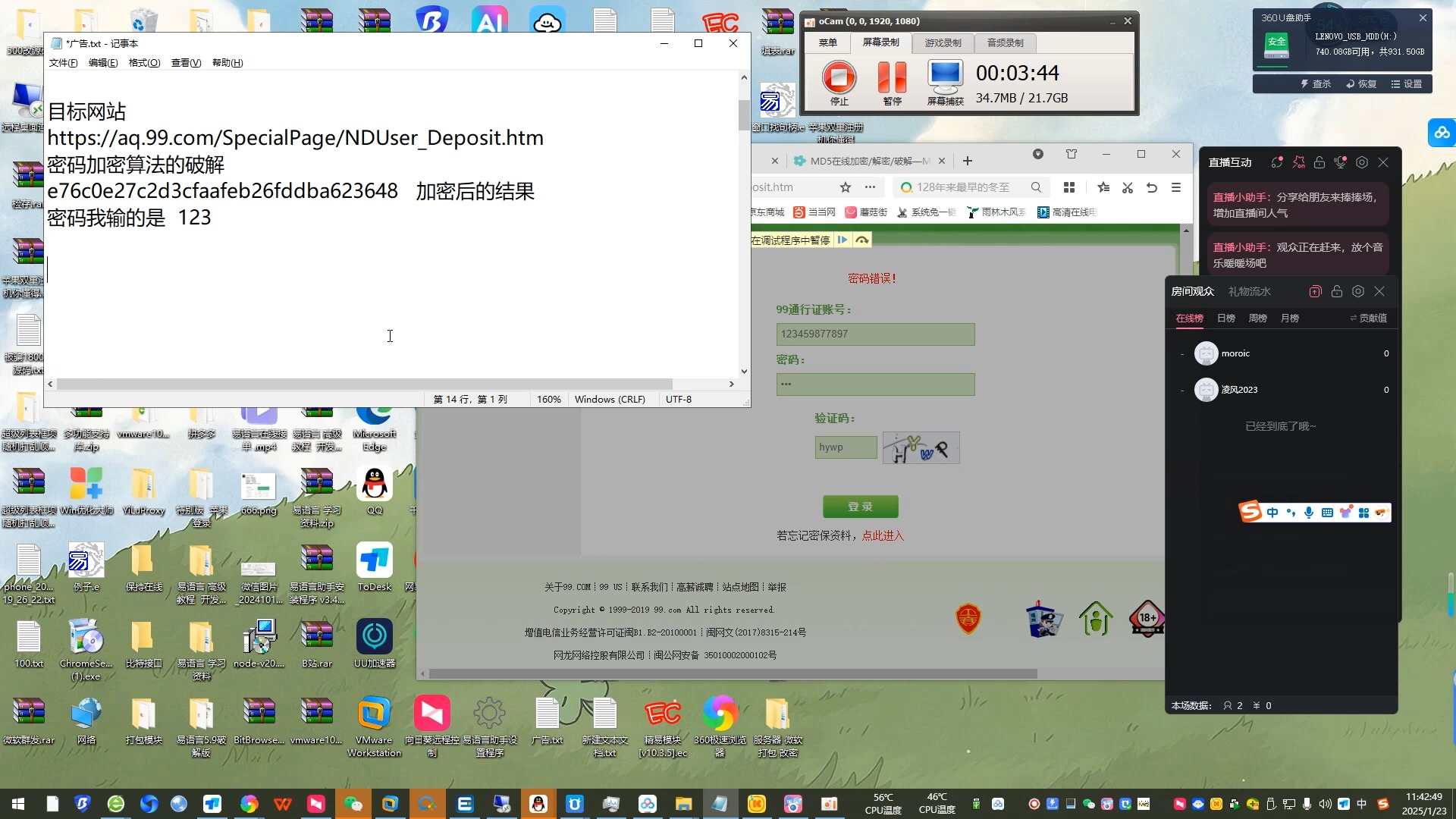Image resolution: width=1456 pixels, height=819 pixels.
Task: Open the 点此进入 password recovery link
Action: pyautogui.click(x=883, y=536)
